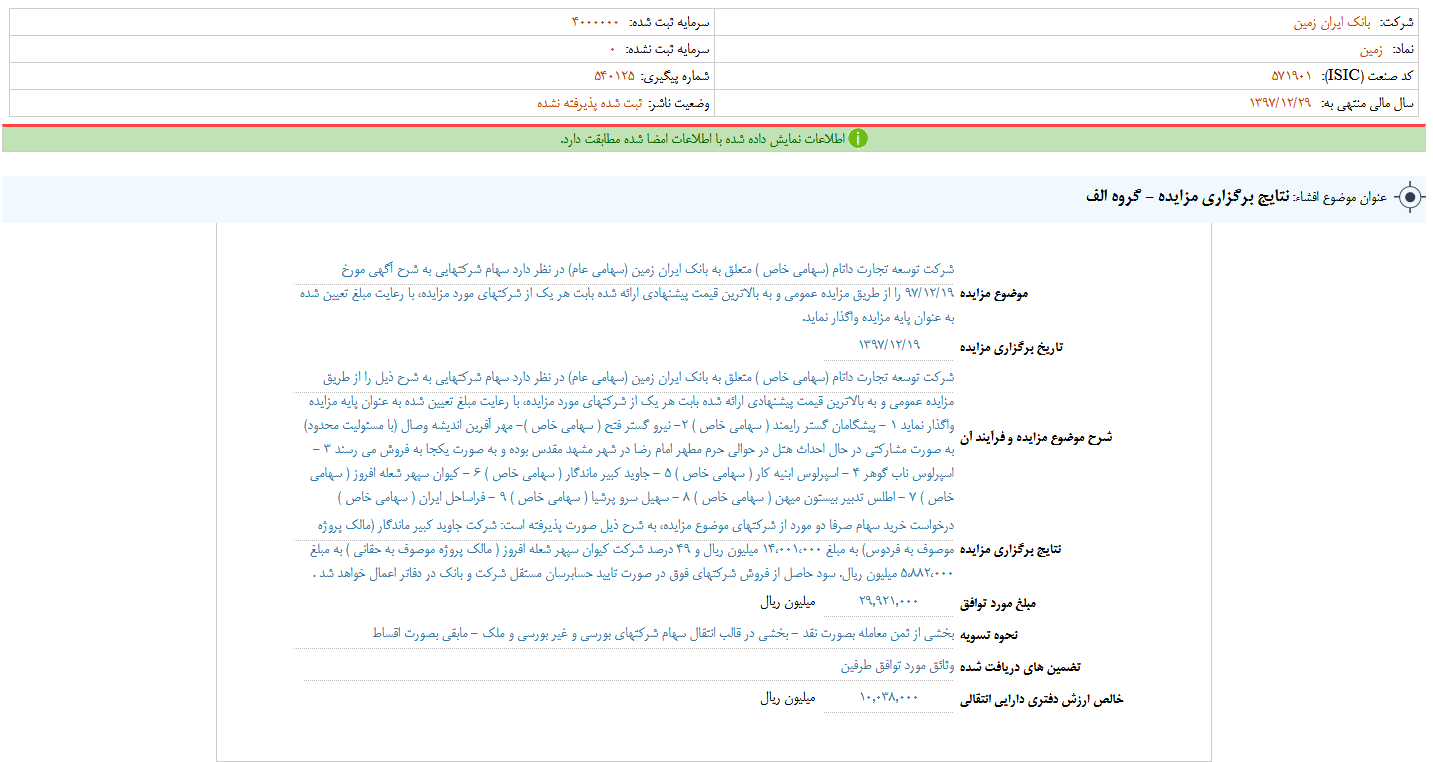Screen dimensions: 1433x762
Task: Click the target icon beside the disclosure title
Action: (1410, 198)
